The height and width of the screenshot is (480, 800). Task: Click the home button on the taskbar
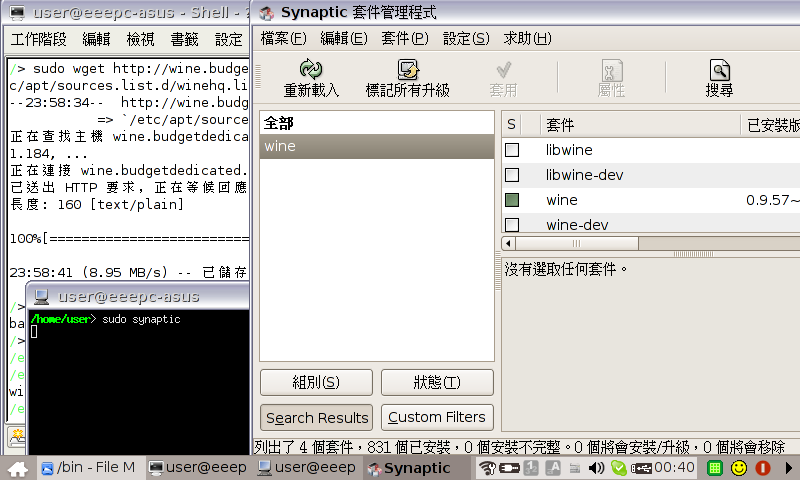[18, 468]
